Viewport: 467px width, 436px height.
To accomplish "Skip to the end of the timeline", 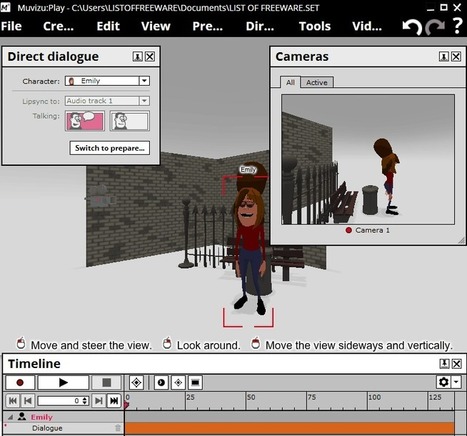I will pyautogui.click(x=114, y=400).
